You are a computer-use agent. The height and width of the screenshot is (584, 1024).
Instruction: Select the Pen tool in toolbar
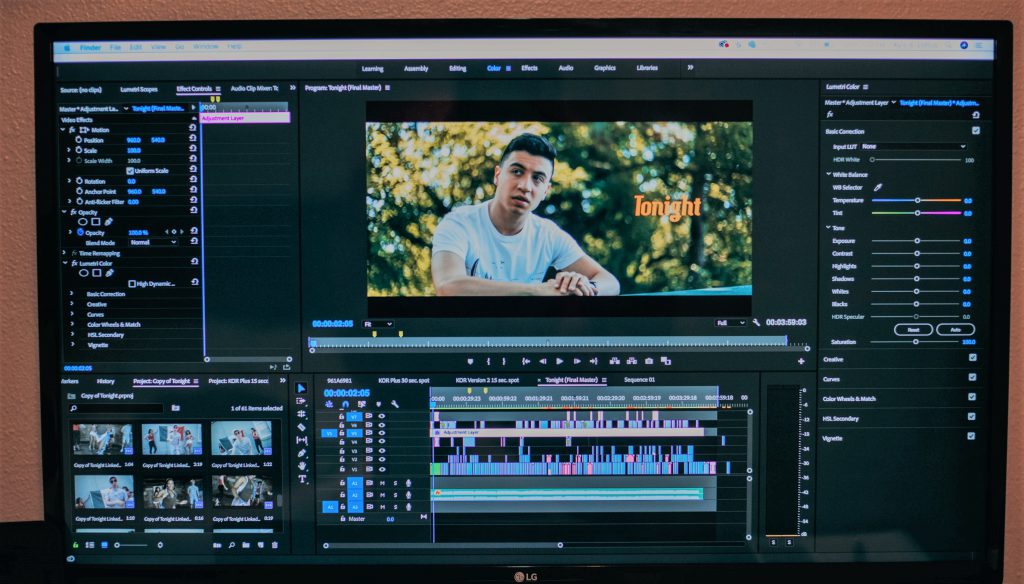click(301, 453)
